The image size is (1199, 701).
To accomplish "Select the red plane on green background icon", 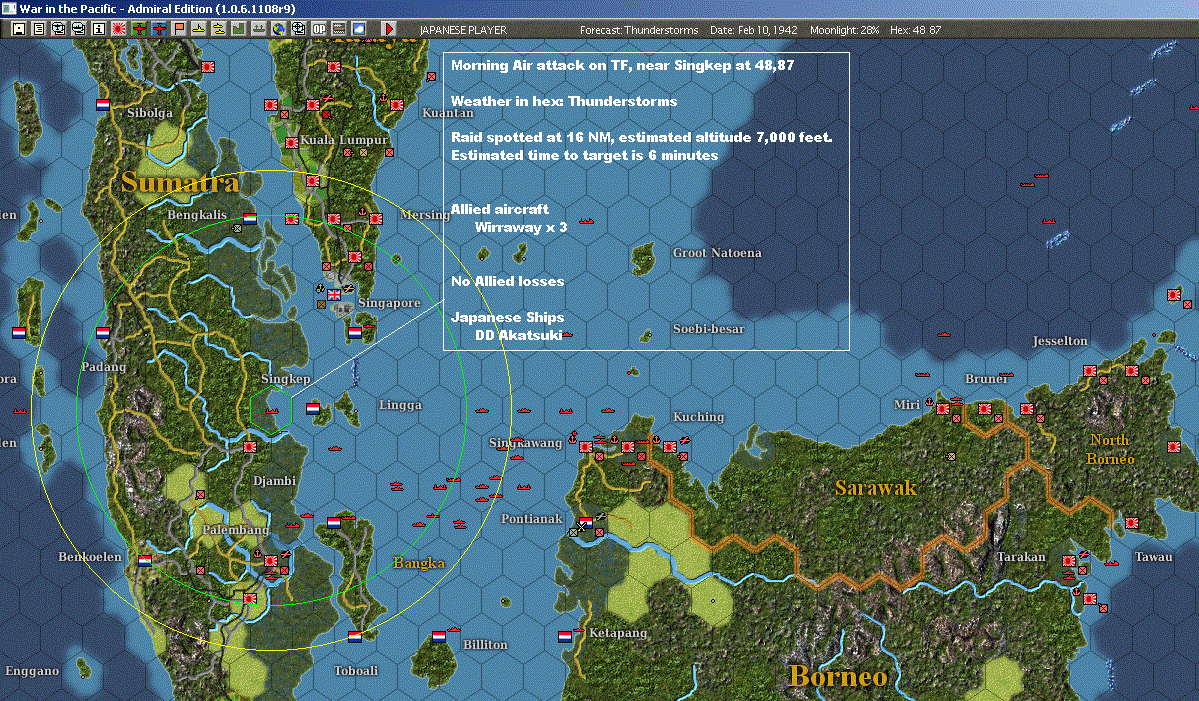I will pyautogui.click(x=138, y=29).
